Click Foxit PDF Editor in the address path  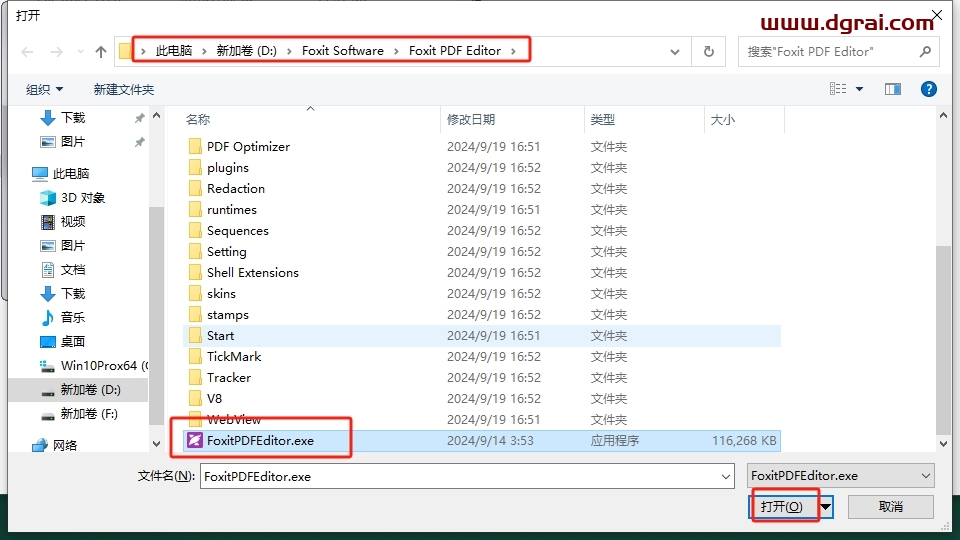455,51
